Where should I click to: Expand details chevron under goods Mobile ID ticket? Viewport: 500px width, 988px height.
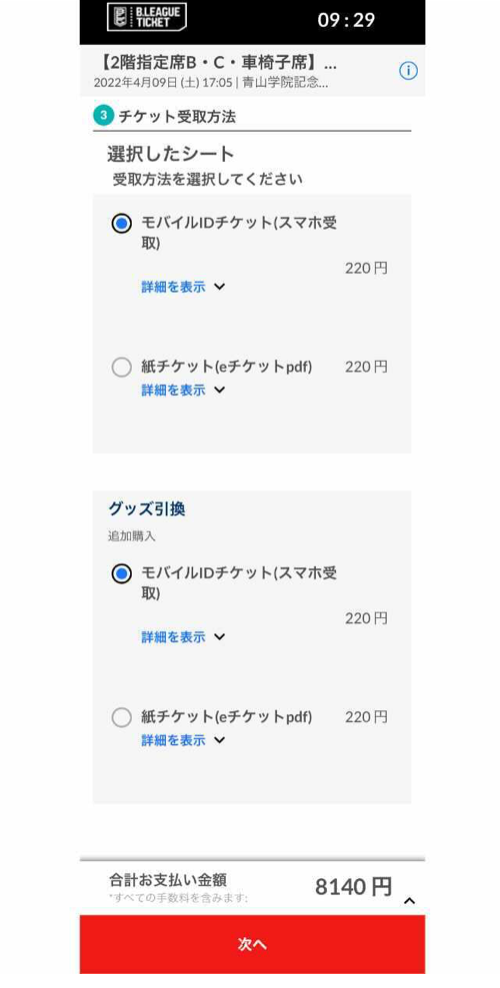coord(219,637)
